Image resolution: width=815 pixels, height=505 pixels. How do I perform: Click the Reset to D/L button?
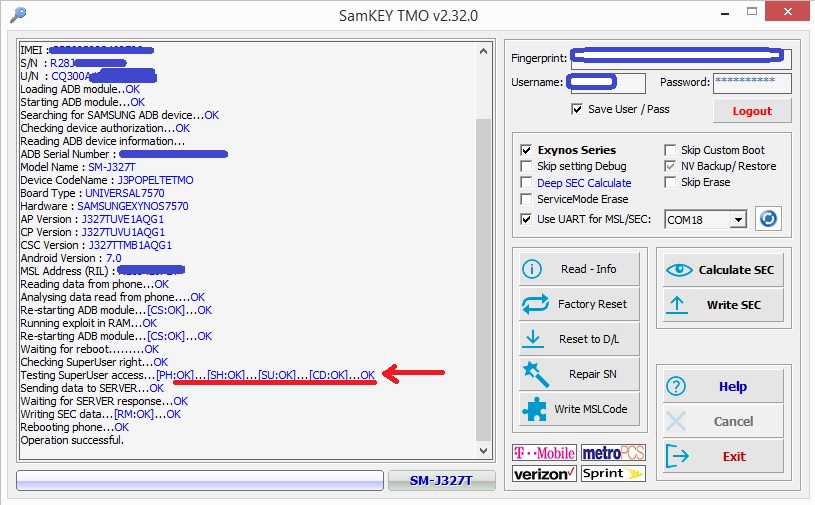pos(579,339)
